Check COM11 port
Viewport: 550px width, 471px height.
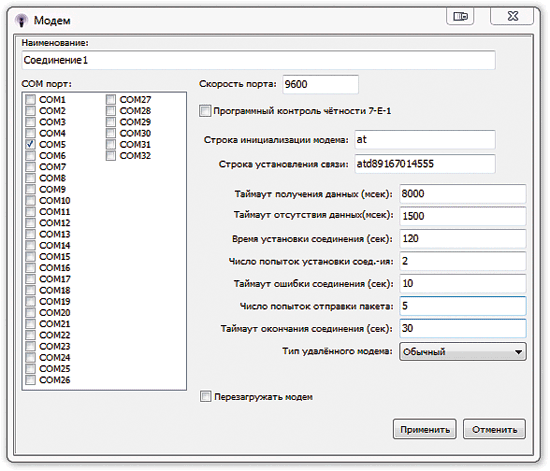pos(31,212)
